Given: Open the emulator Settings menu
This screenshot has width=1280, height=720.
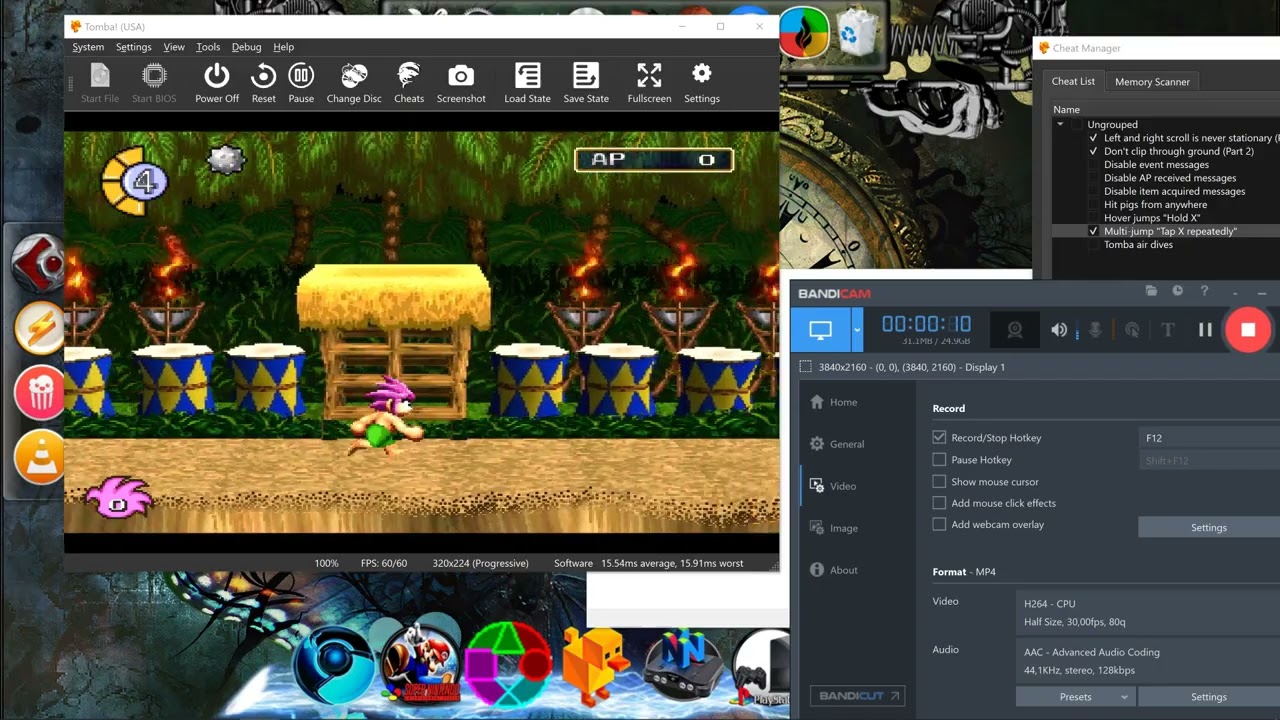Looking at the screenshot, I should point(133,47).
